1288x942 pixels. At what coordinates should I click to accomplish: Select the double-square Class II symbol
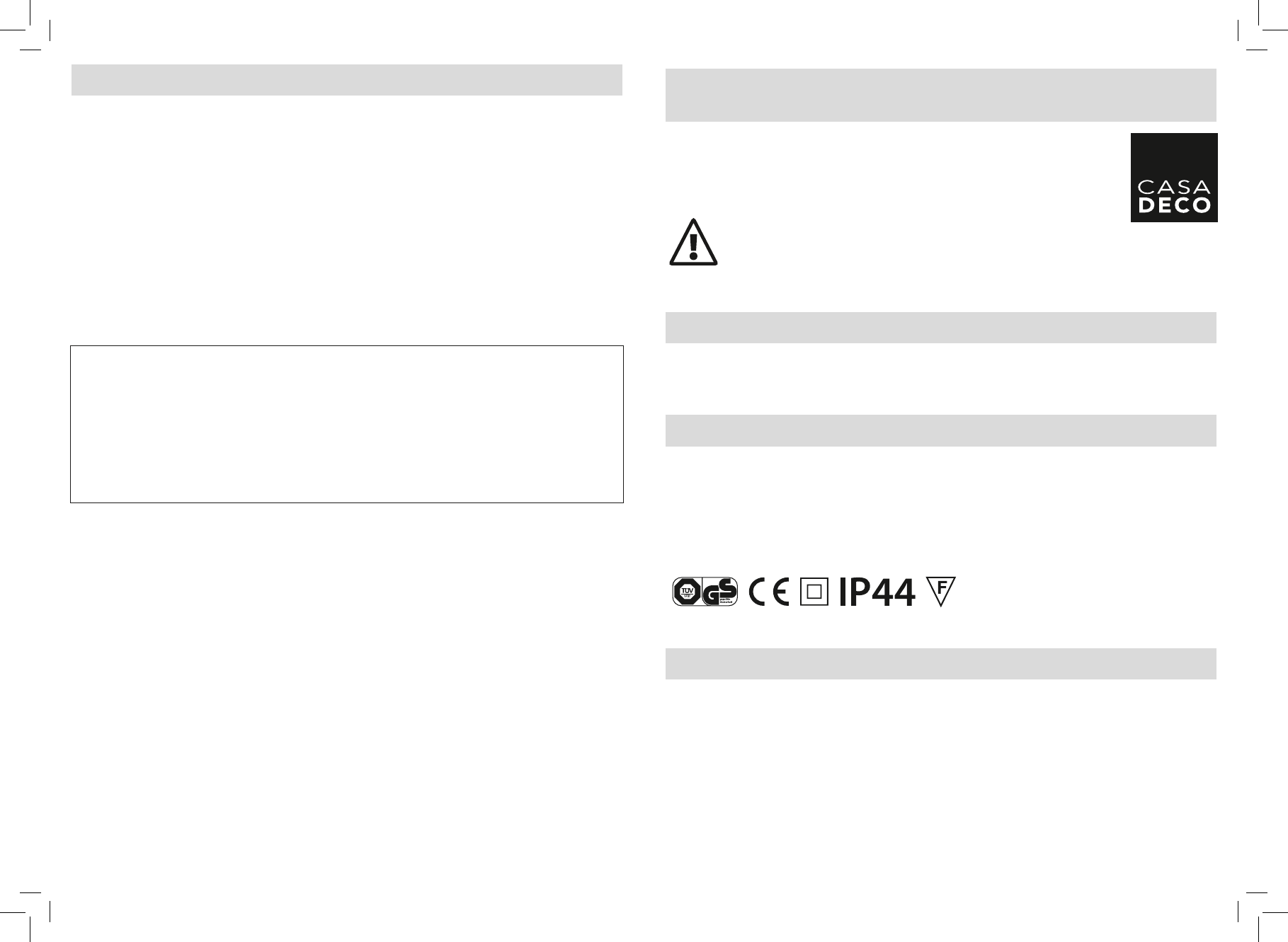(x=814, y=592)
